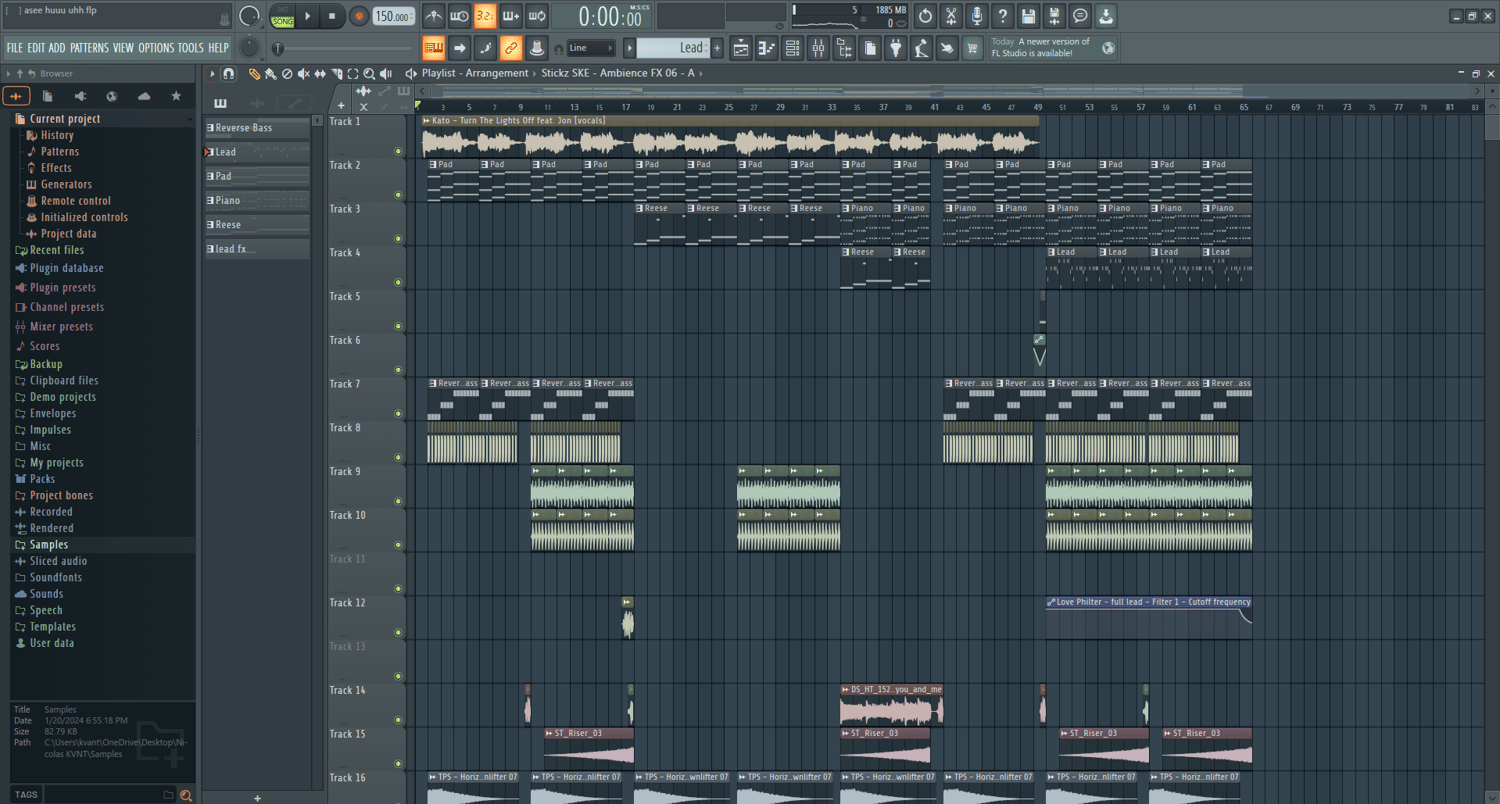The width and height of the screenshot is (1500, 804).
Task: Open the Channel rack icon
Action: [x=793, y=47]
